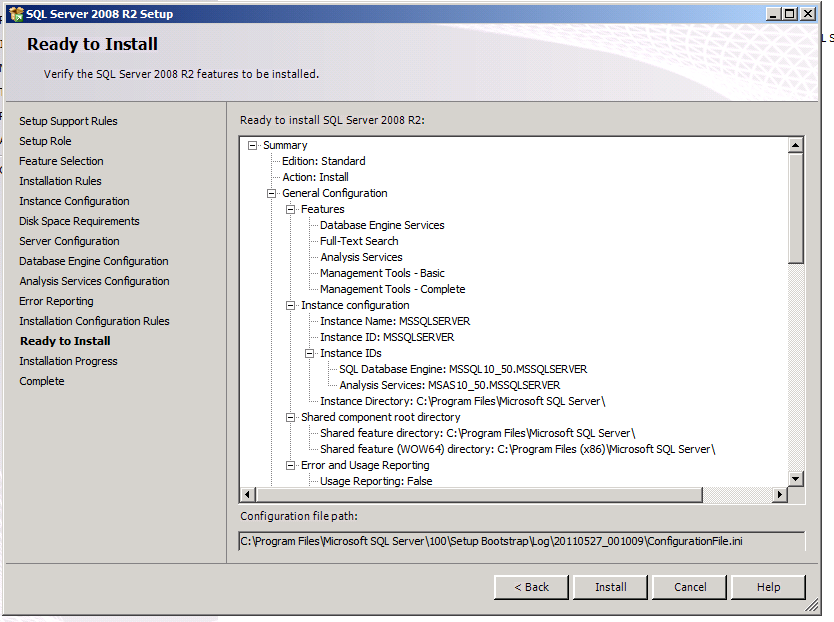Minimize the setup window

tap(774, 14)
